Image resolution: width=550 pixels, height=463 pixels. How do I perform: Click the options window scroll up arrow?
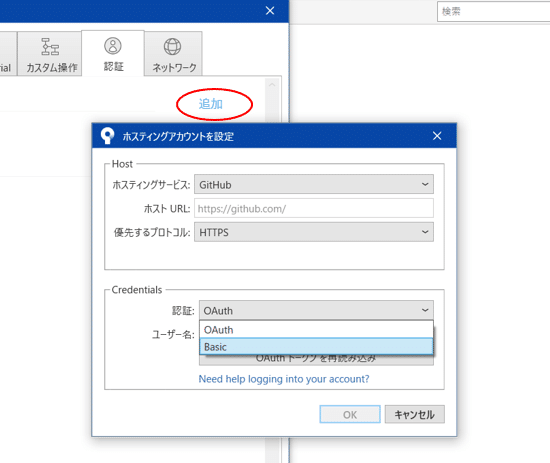click(272, 85)
